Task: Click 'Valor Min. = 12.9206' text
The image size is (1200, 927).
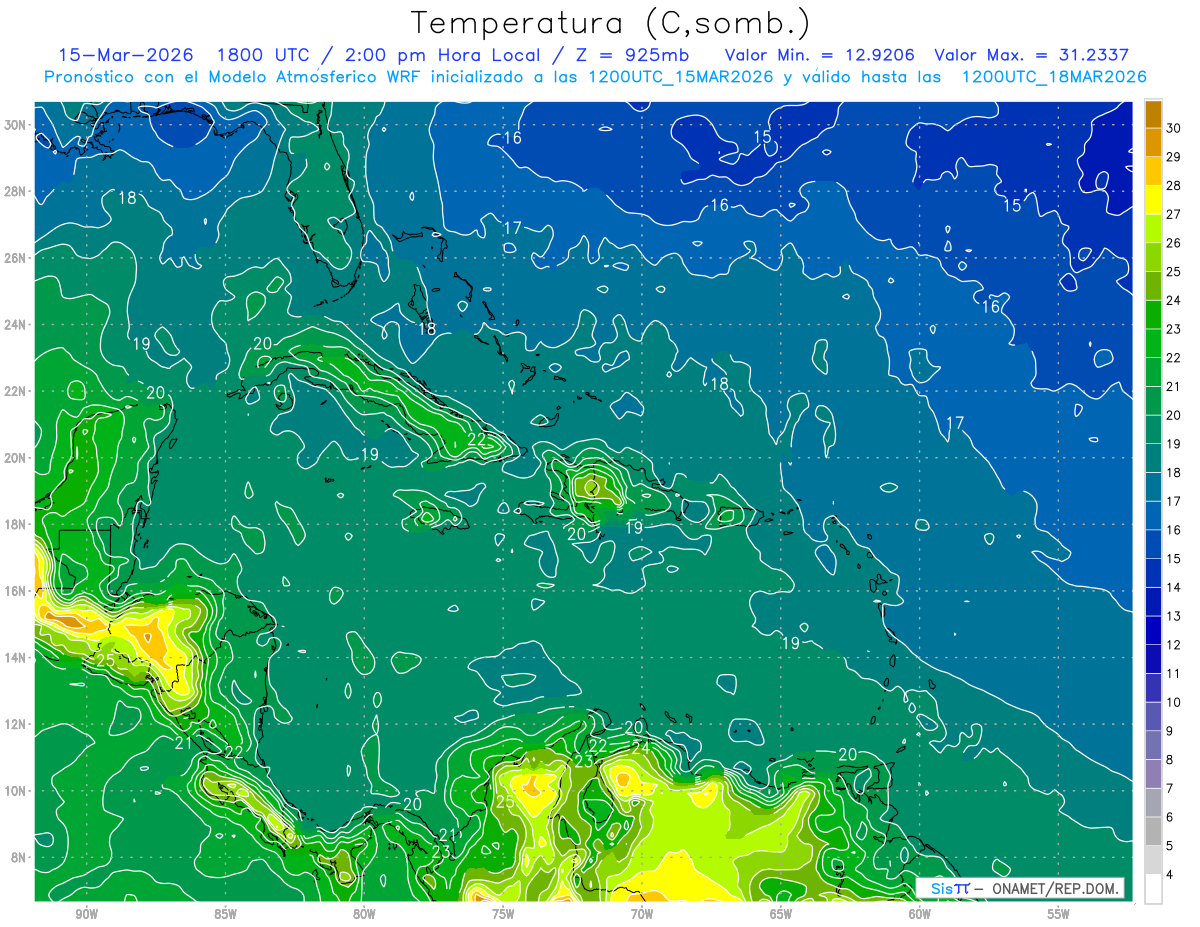Action: 820,55
